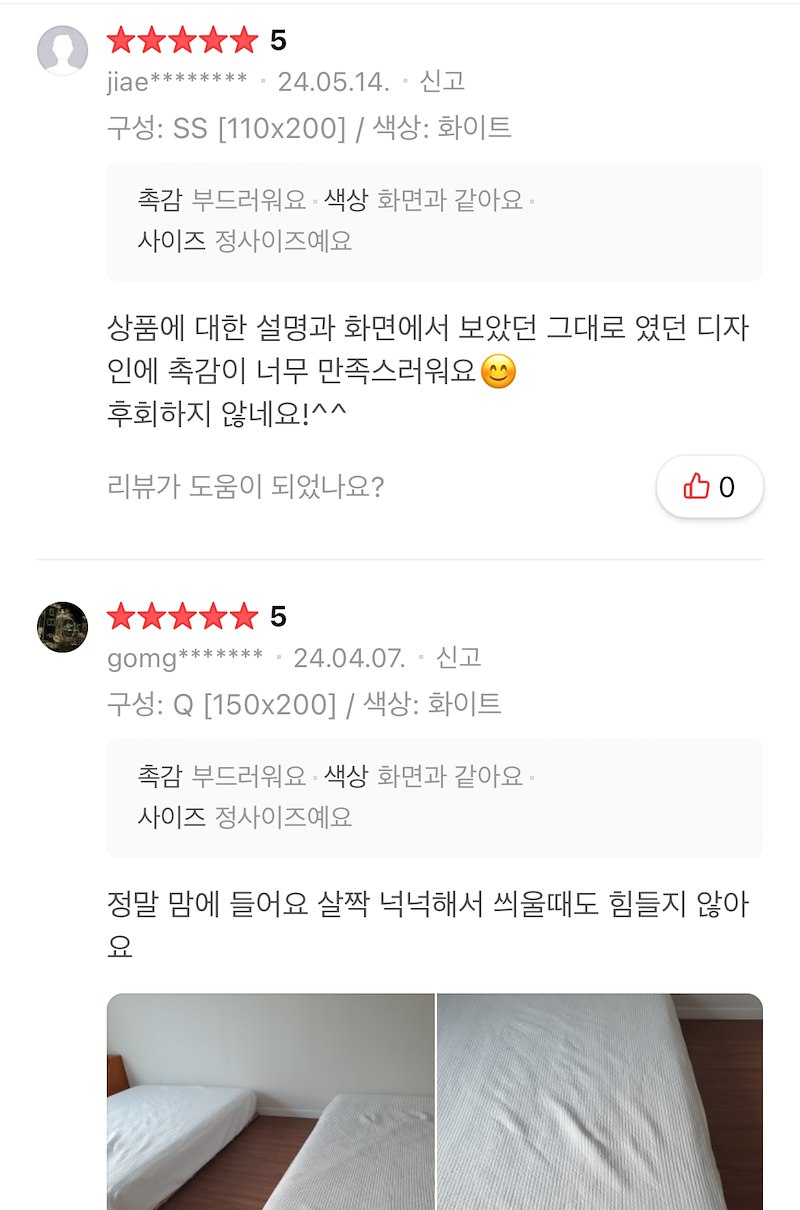
Task: Click gomg's 사이즈 정사이즈예요 attribute
Action: (245, 817)
